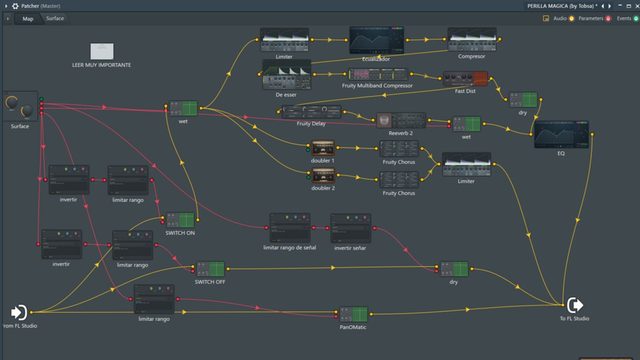640x360 pixels.
Task: Select the Fast Dist plugin node
Action: coord(465,79)
